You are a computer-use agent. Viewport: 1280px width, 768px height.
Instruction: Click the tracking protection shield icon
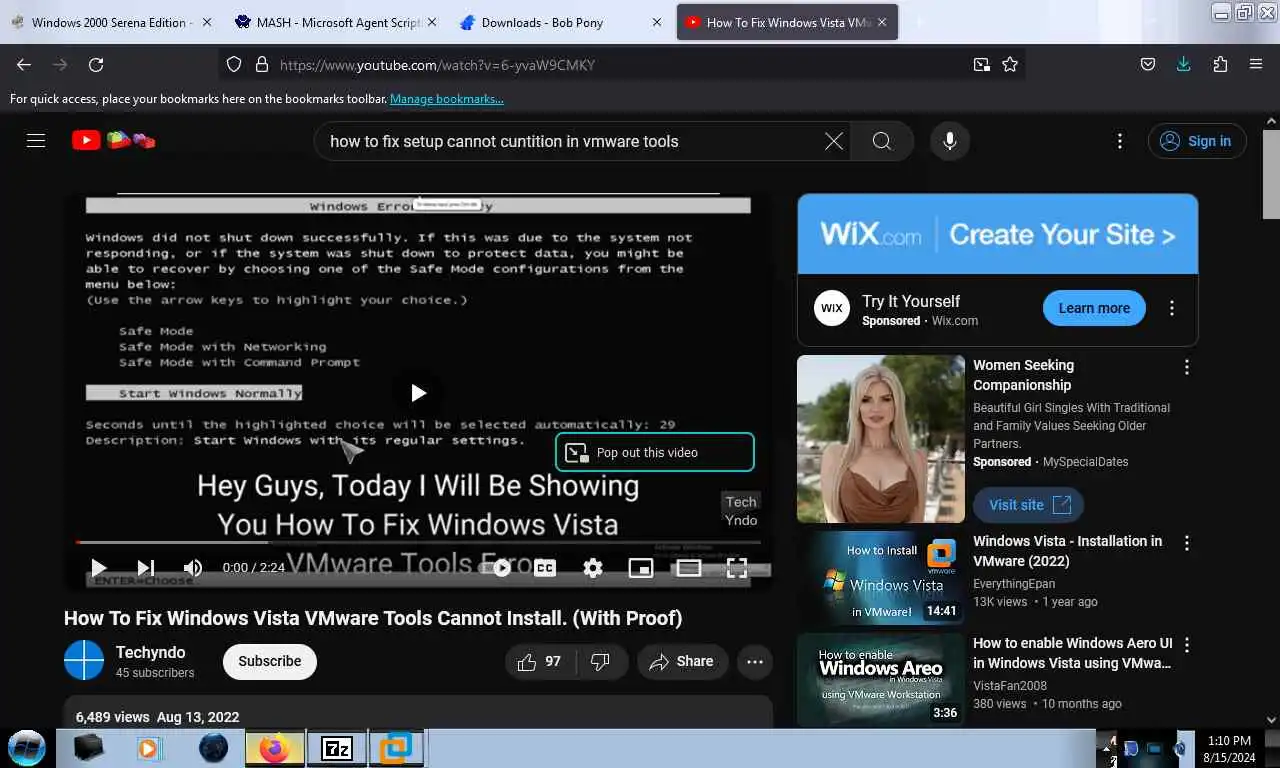234,64
